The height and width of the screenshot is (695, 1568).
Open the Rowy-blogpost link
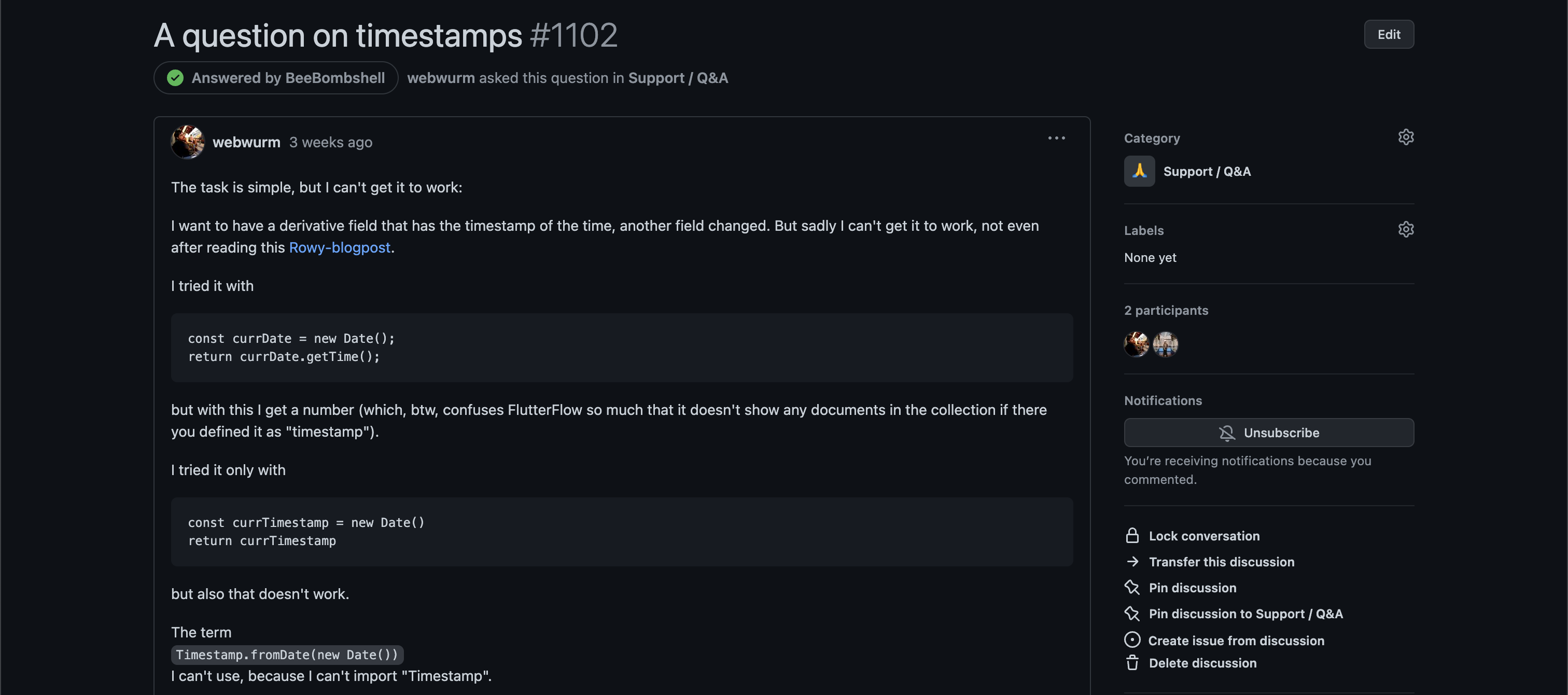pos(340,247)
